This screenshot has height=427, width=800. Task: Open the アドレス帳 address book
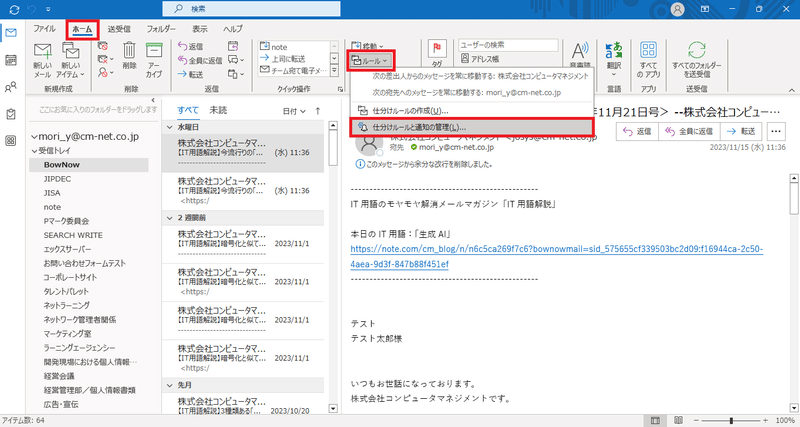tap(480, 59)
